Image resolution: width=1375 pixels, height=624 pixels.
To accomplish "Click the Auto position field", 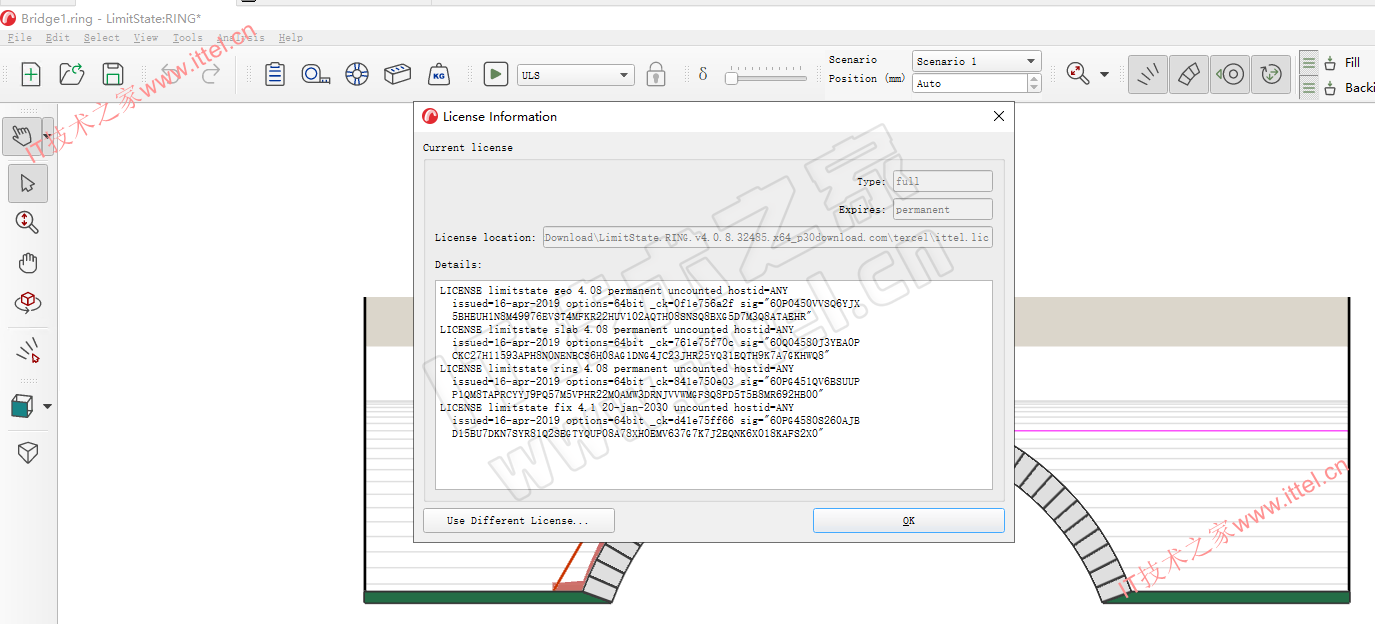I will pyautogui.click(x=970, y=84).
